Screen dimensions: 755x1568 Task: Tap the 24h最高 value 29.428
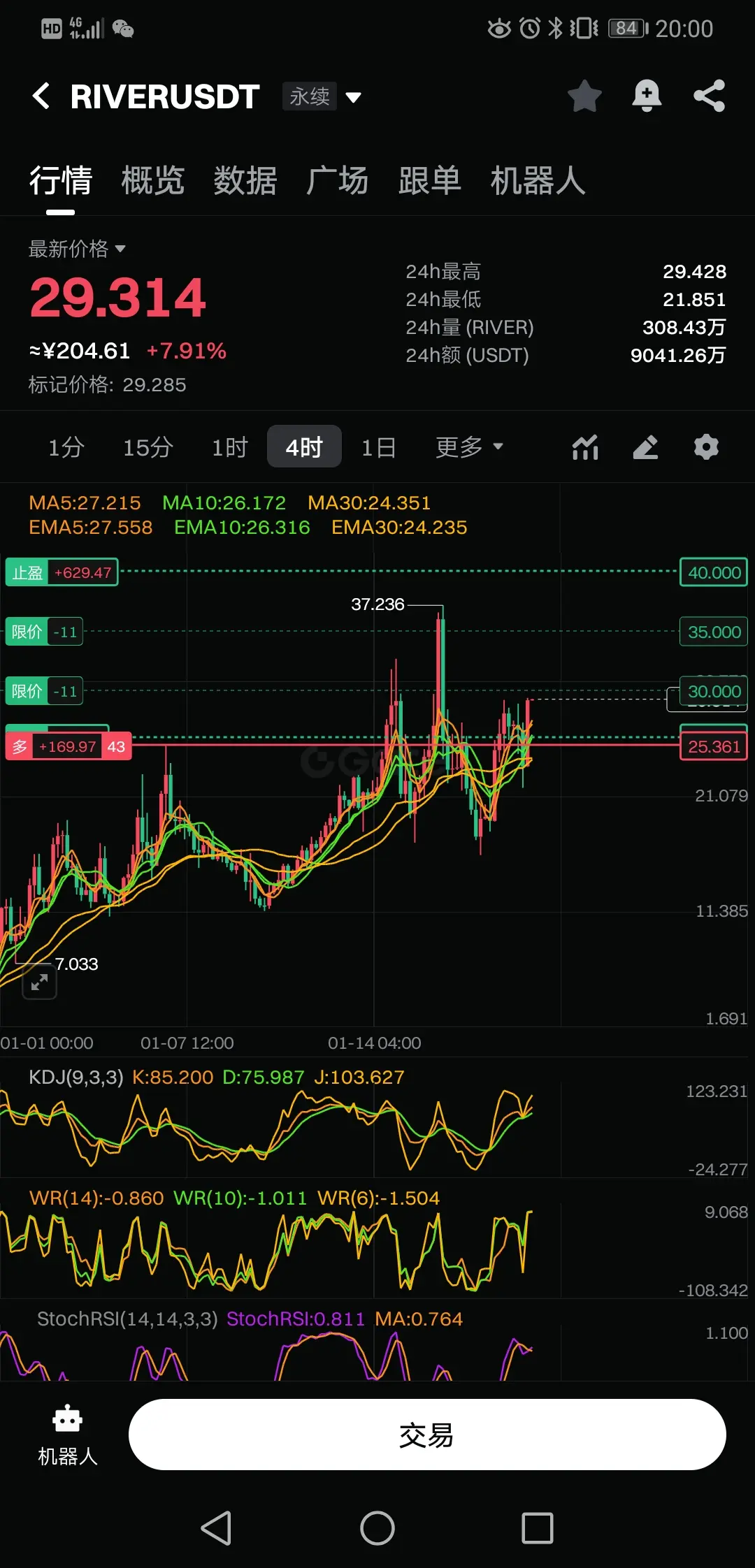[694, 271]
